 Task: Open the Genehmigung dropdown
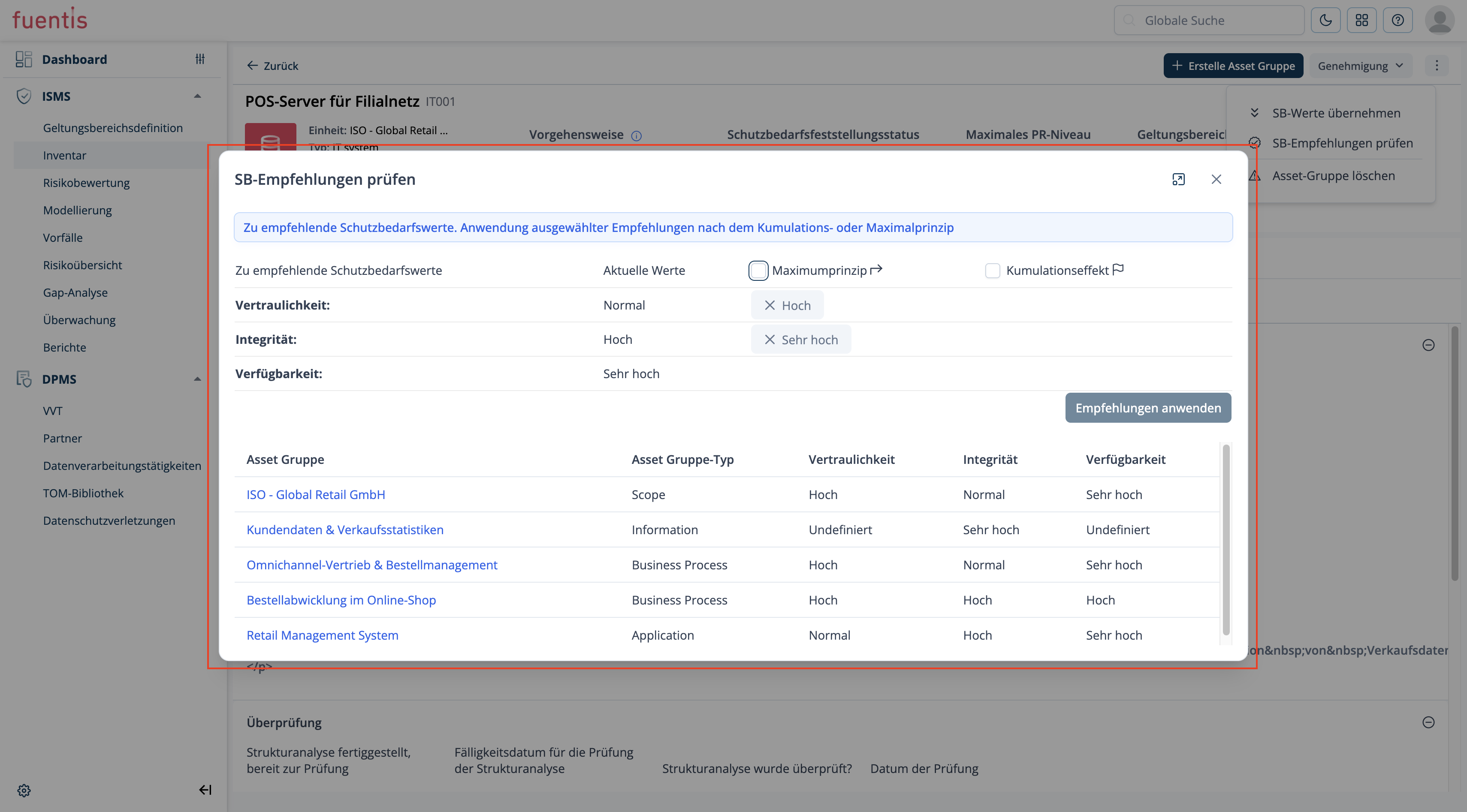point(1360,66)
